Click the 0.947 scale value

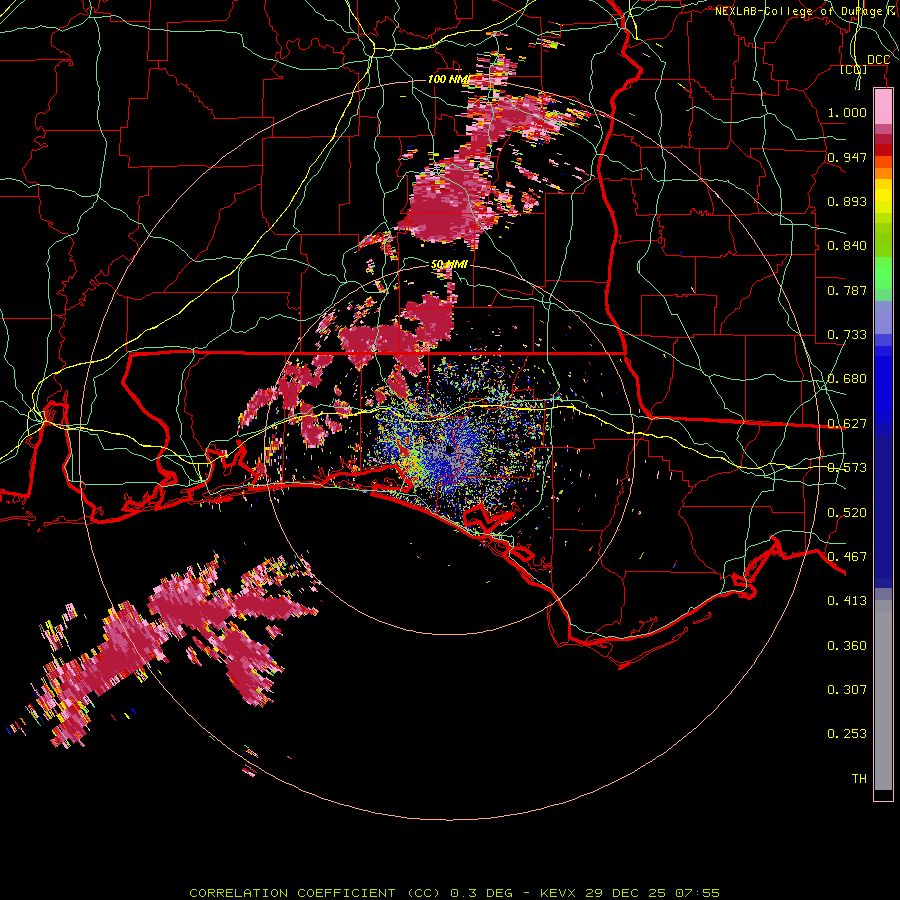coord(847,157)
